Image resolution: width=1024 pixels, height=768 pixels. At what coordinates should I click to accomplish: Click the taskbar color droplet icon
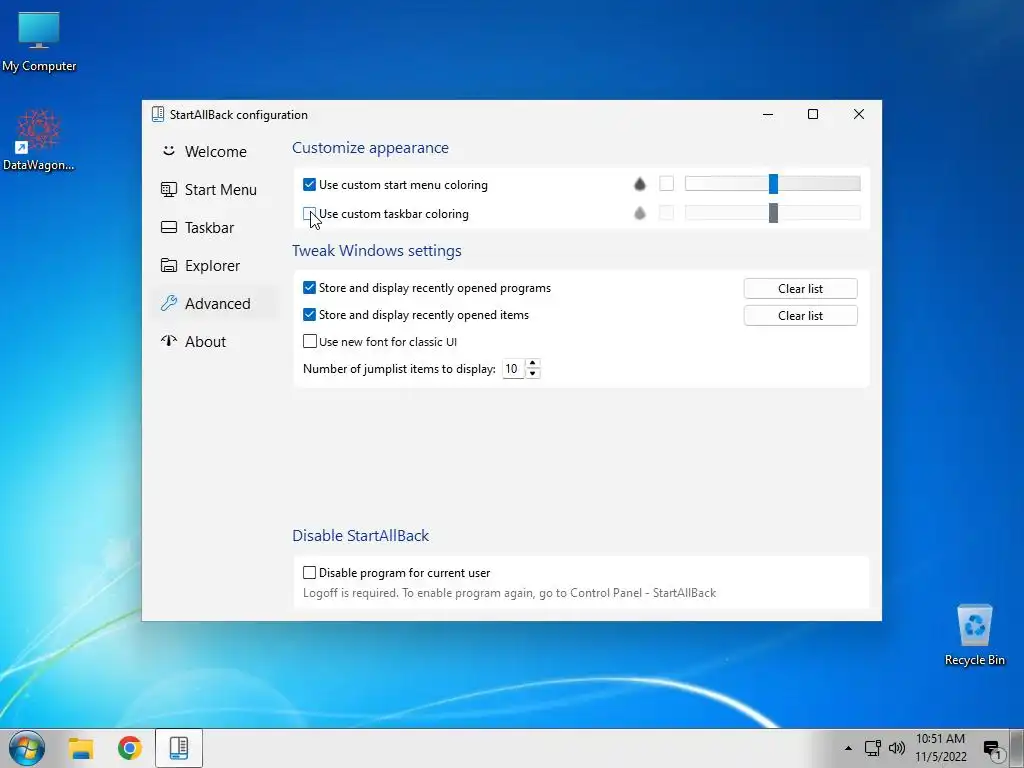(640, 213)
